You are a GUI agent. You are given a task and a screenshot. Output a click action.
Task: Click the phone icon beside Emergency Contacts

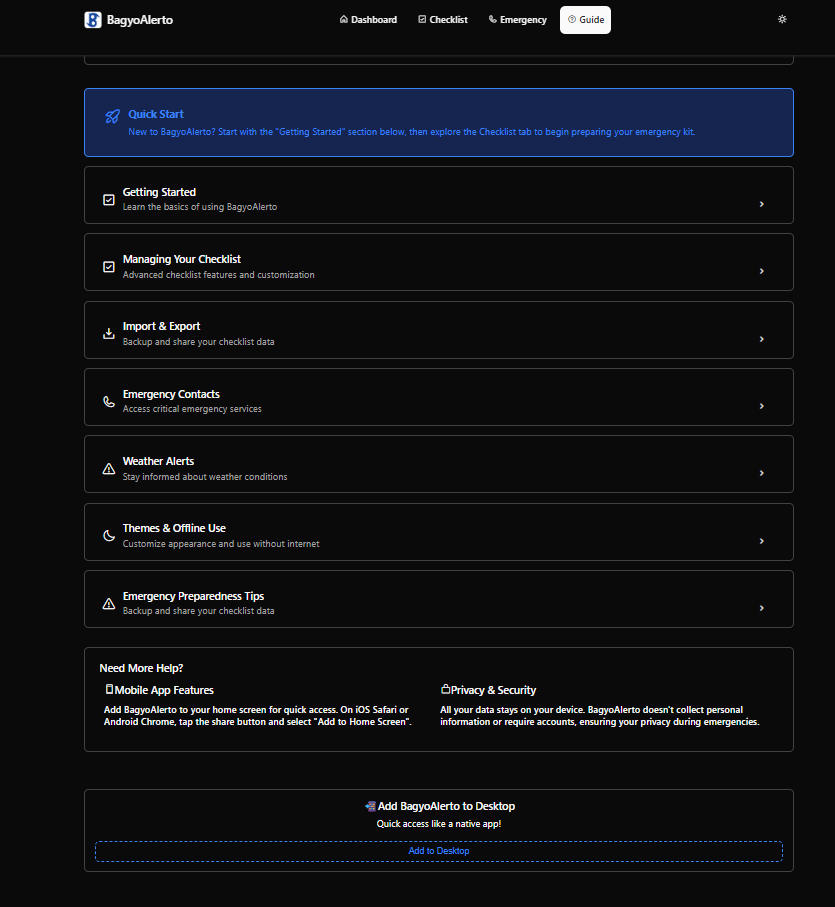[x=109, y=401]
